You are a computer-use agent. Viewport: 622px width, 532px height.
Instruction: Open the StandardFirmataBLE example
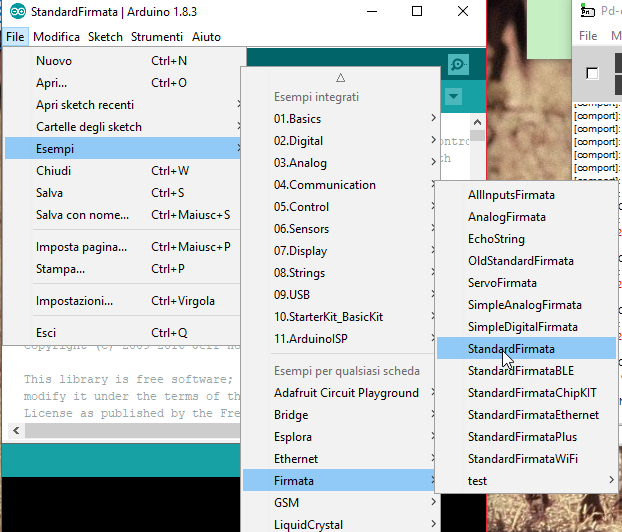click(526, 371)
